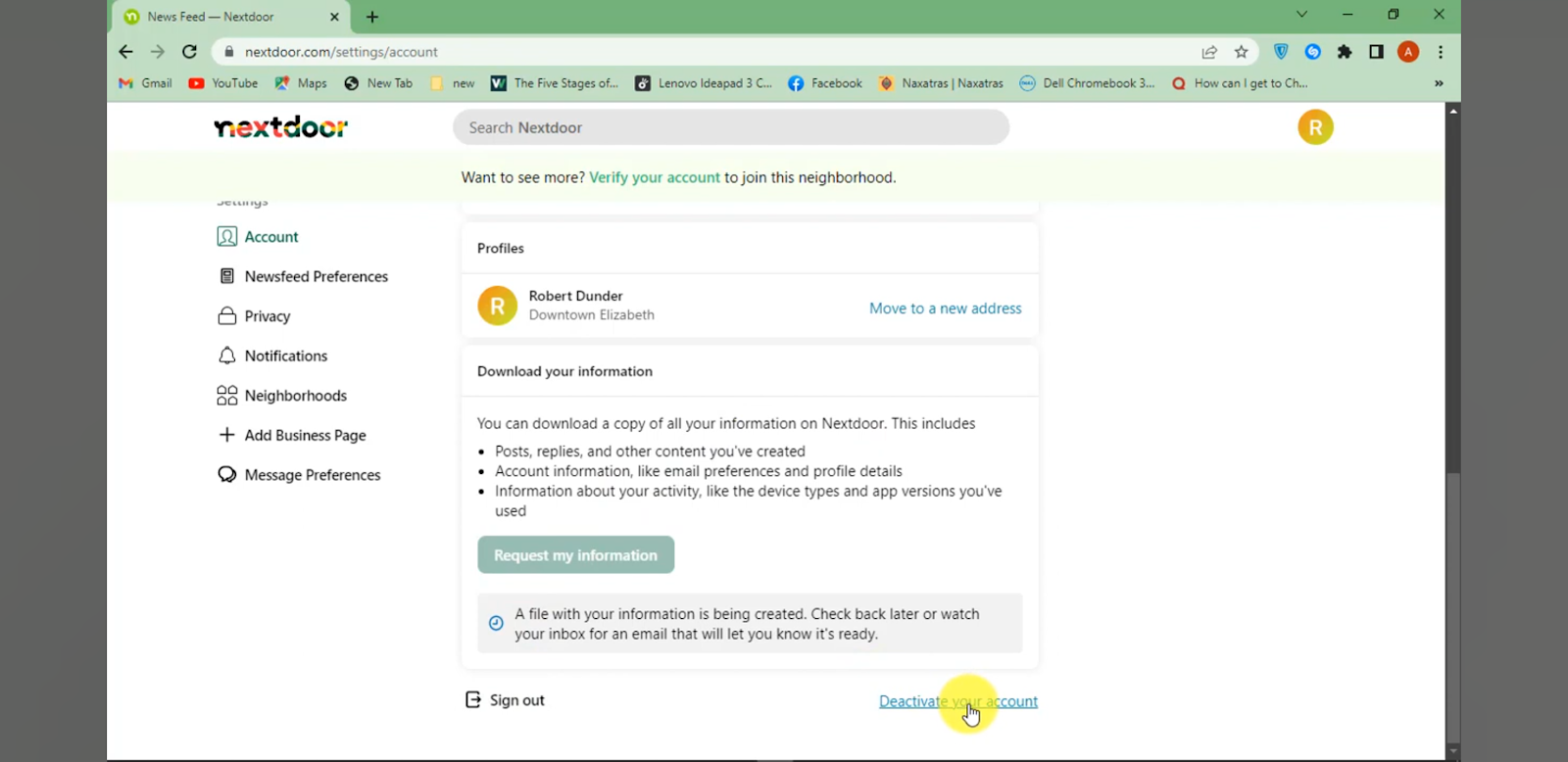Click the address bar URL
This screenshot has width=1568, height=762.
click(x=341, y=52)
